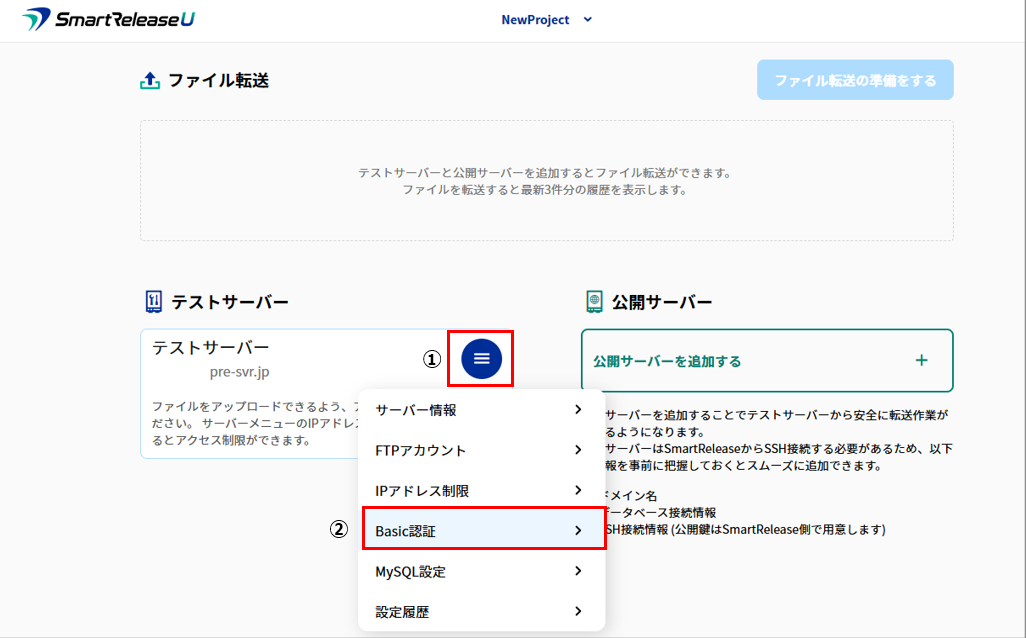This screenshot has width=1026, height=638.
Task: Click 公開サーバーを追加する button
Action: point(667,361)
